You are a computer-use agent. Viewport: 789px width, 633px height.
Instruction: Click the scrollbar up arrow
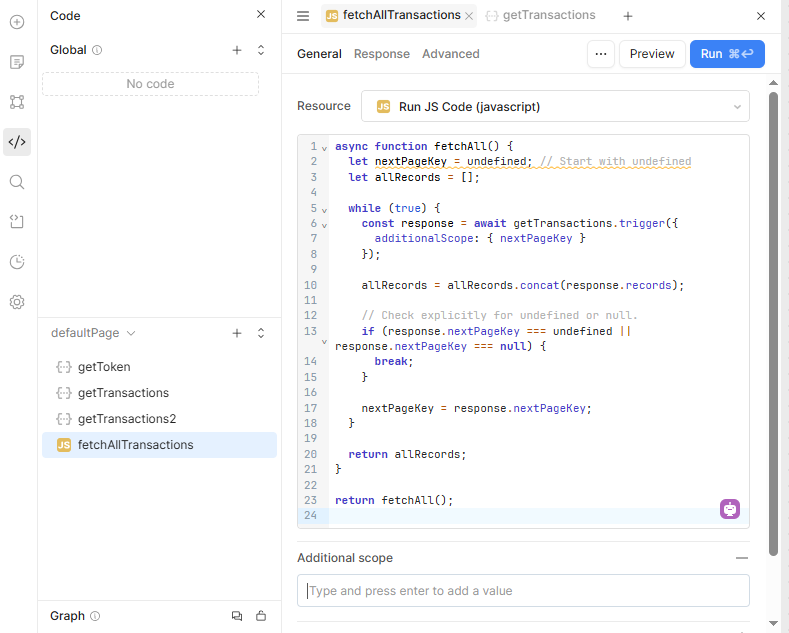773,83
